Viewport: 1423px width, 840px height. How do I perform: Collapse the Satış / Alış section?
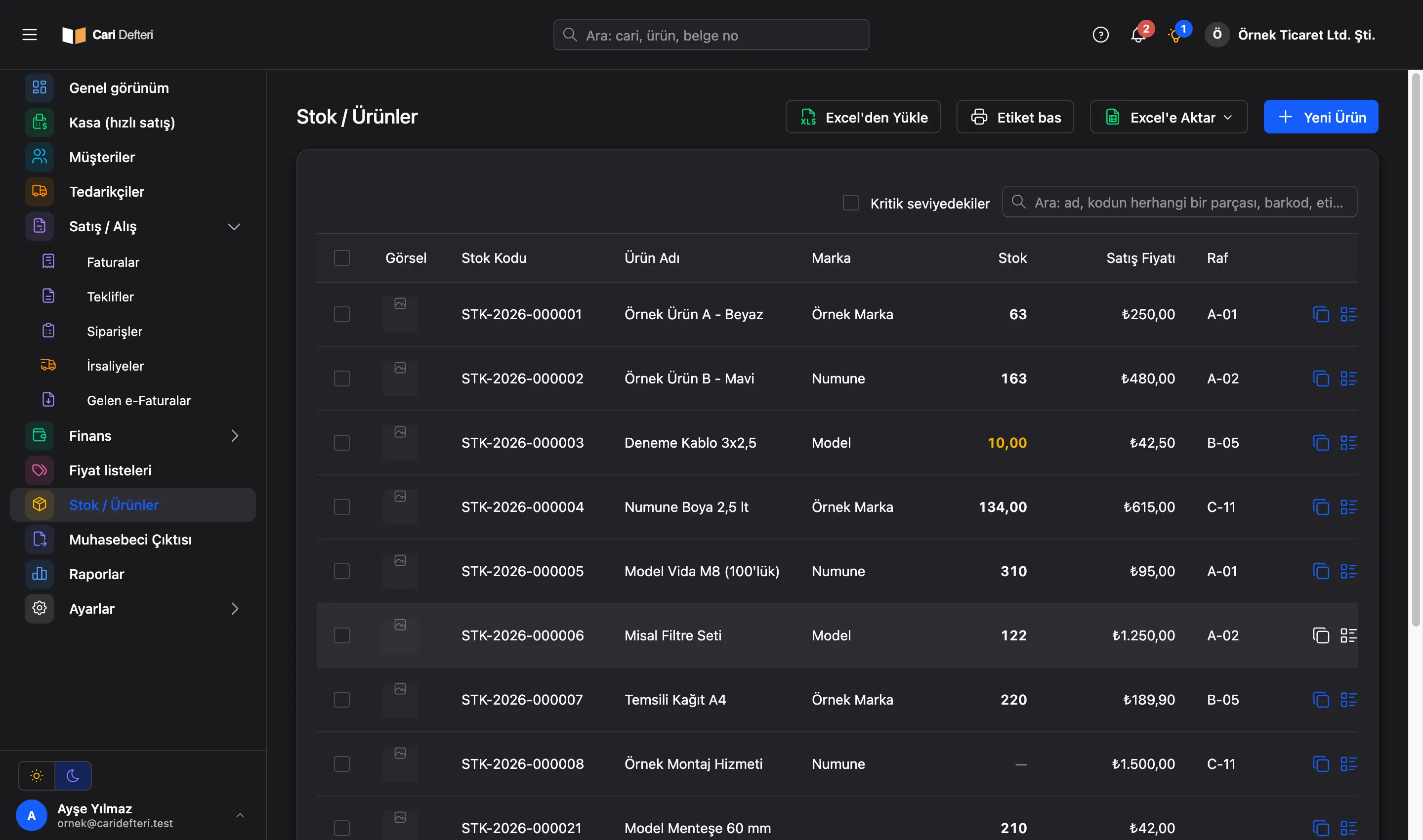click(234, 226)
